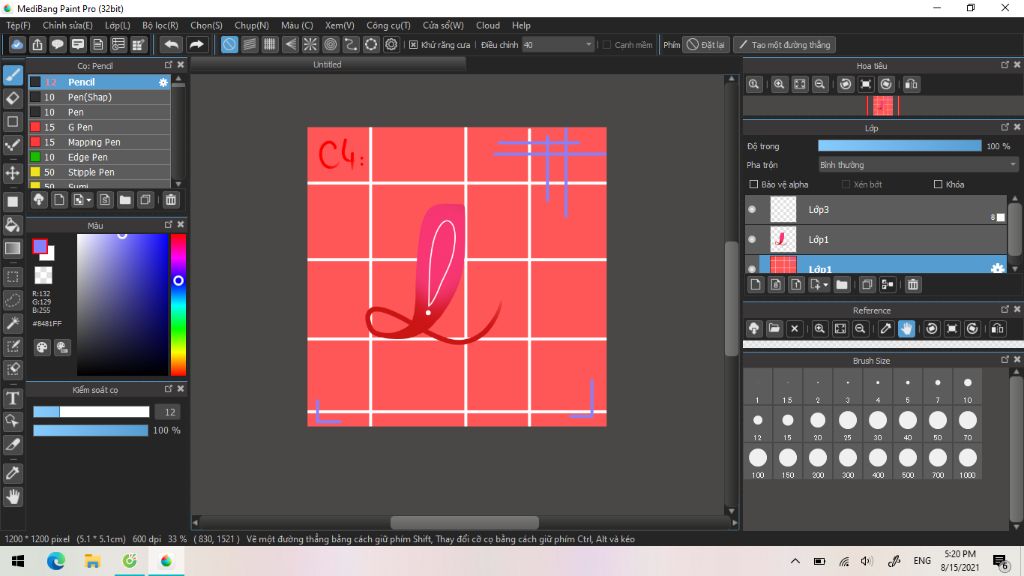Delete the layer with the Lớp trash icon
The image size is (1024, 576).
[913, 285]
